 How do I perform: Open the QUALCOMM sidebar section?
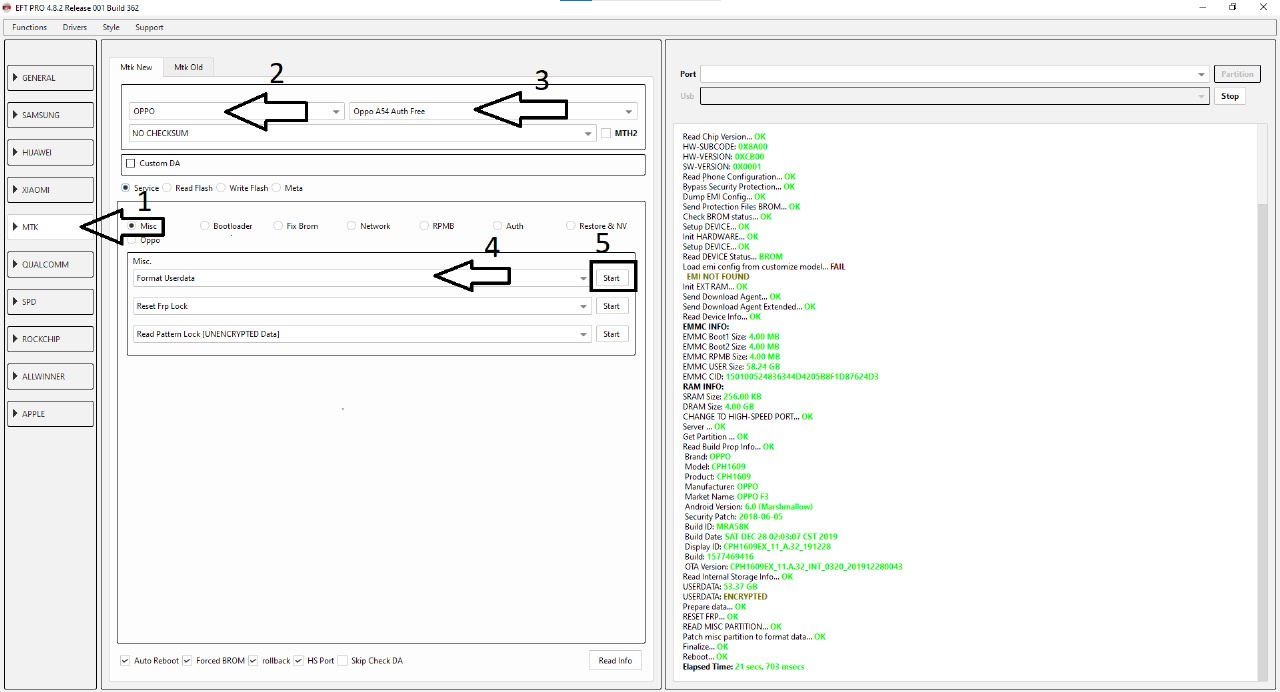(x=51, y=264)
